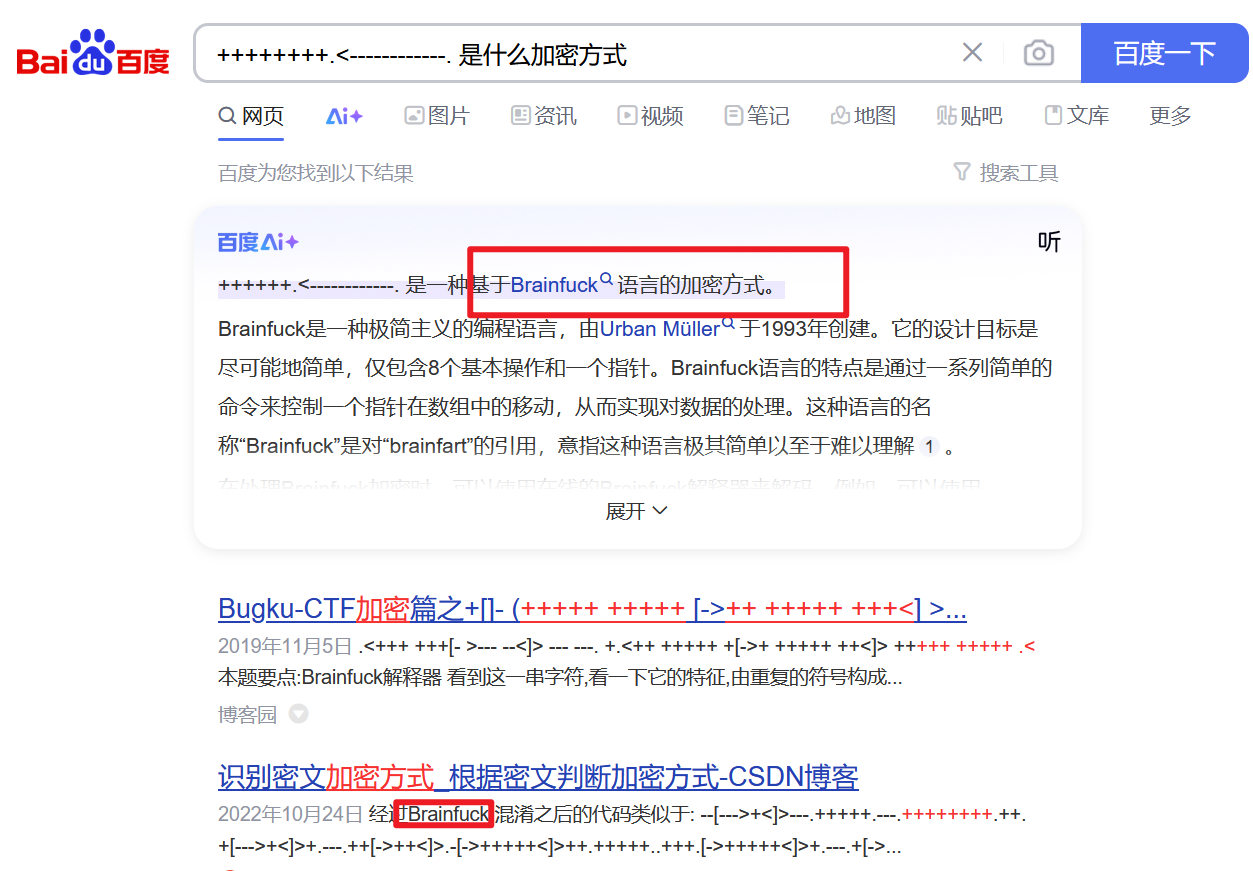The width and height of the screenshot is (1253, 871).
Task: Click date text 2019年11月5日
Action: 285,646
